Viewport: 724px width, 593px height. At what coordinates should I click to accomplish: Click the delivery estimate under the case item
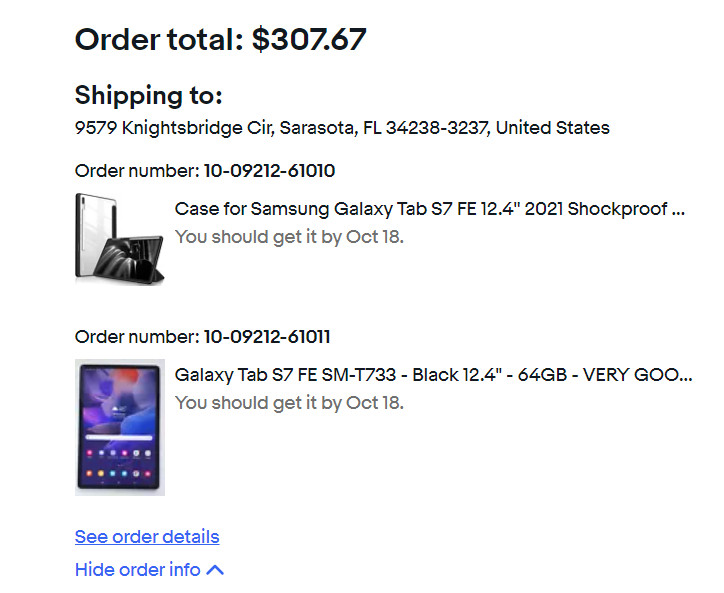coord(289,237)
